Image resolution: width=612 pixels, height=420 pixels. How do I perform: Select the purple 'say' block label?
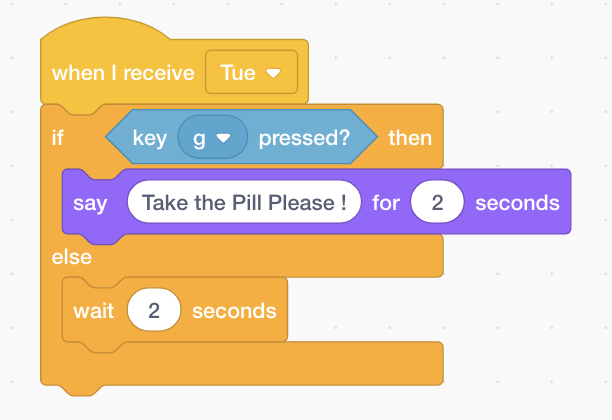91,203
